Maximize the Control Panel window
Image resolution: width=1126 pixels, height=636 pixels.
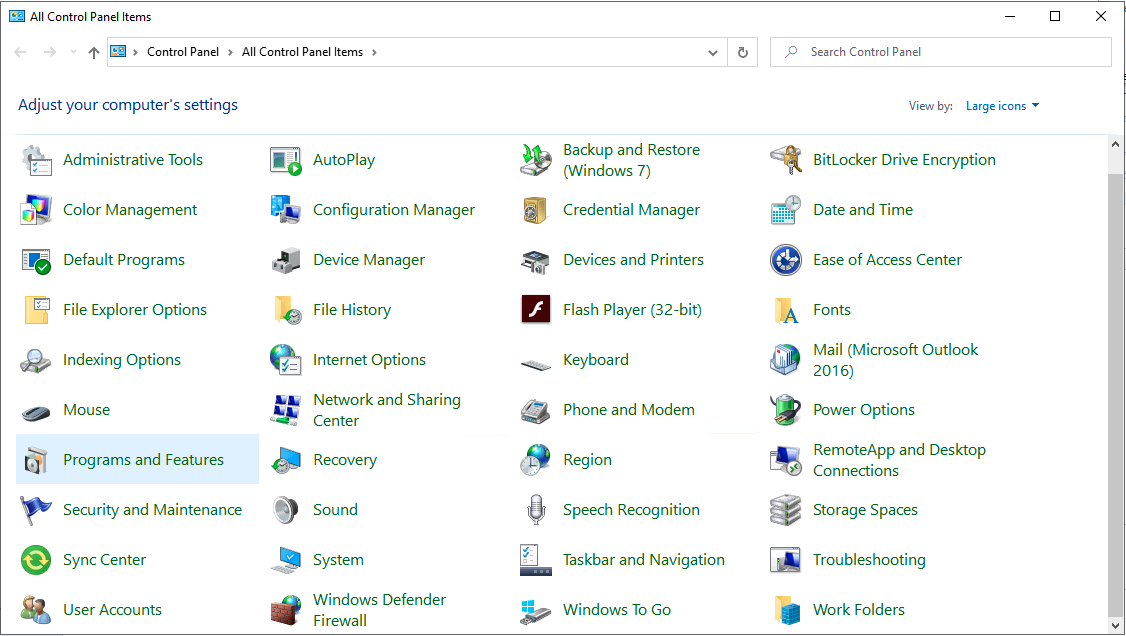1055,16
